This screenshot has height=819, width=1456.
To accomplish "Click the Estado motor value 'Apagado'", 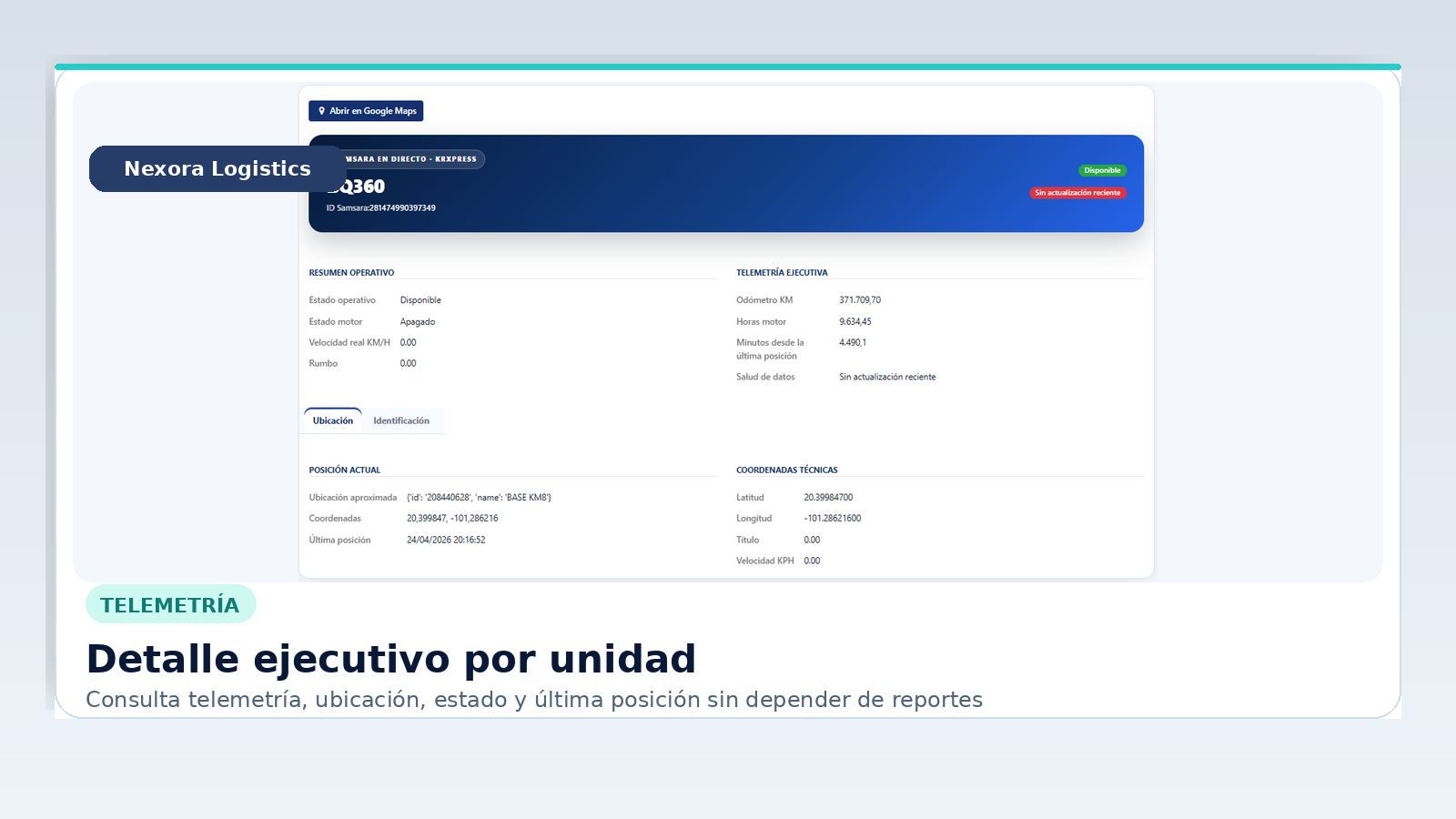I will (x=418, y=322).
